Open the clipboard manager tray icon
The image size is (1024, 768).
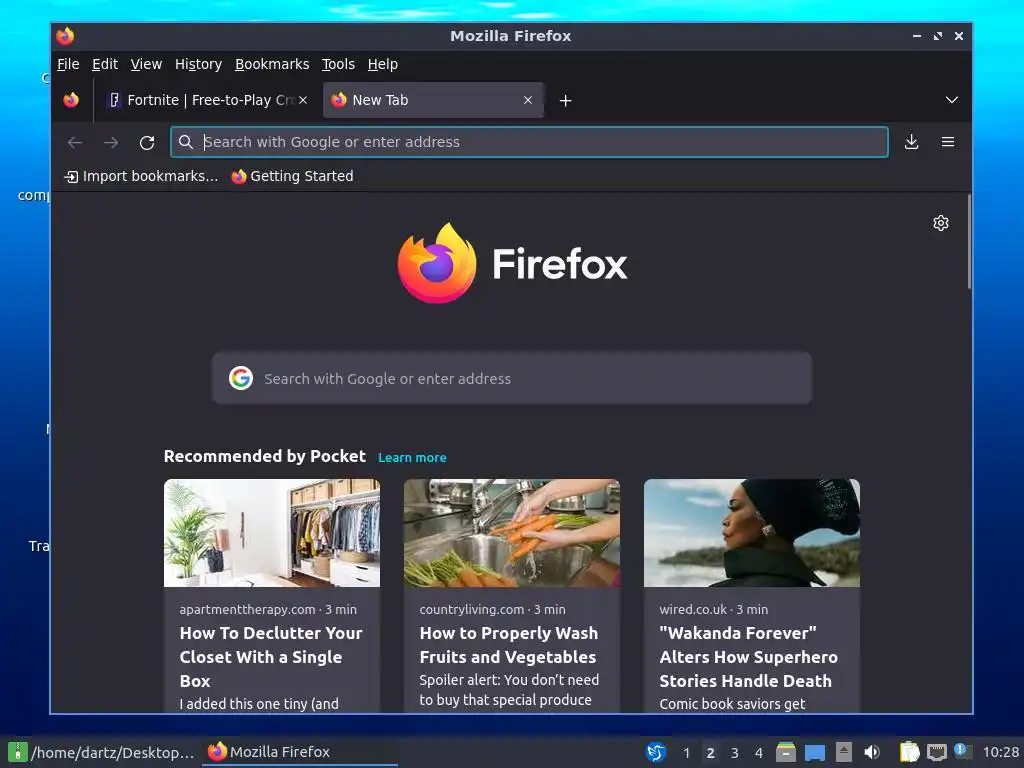909,752
